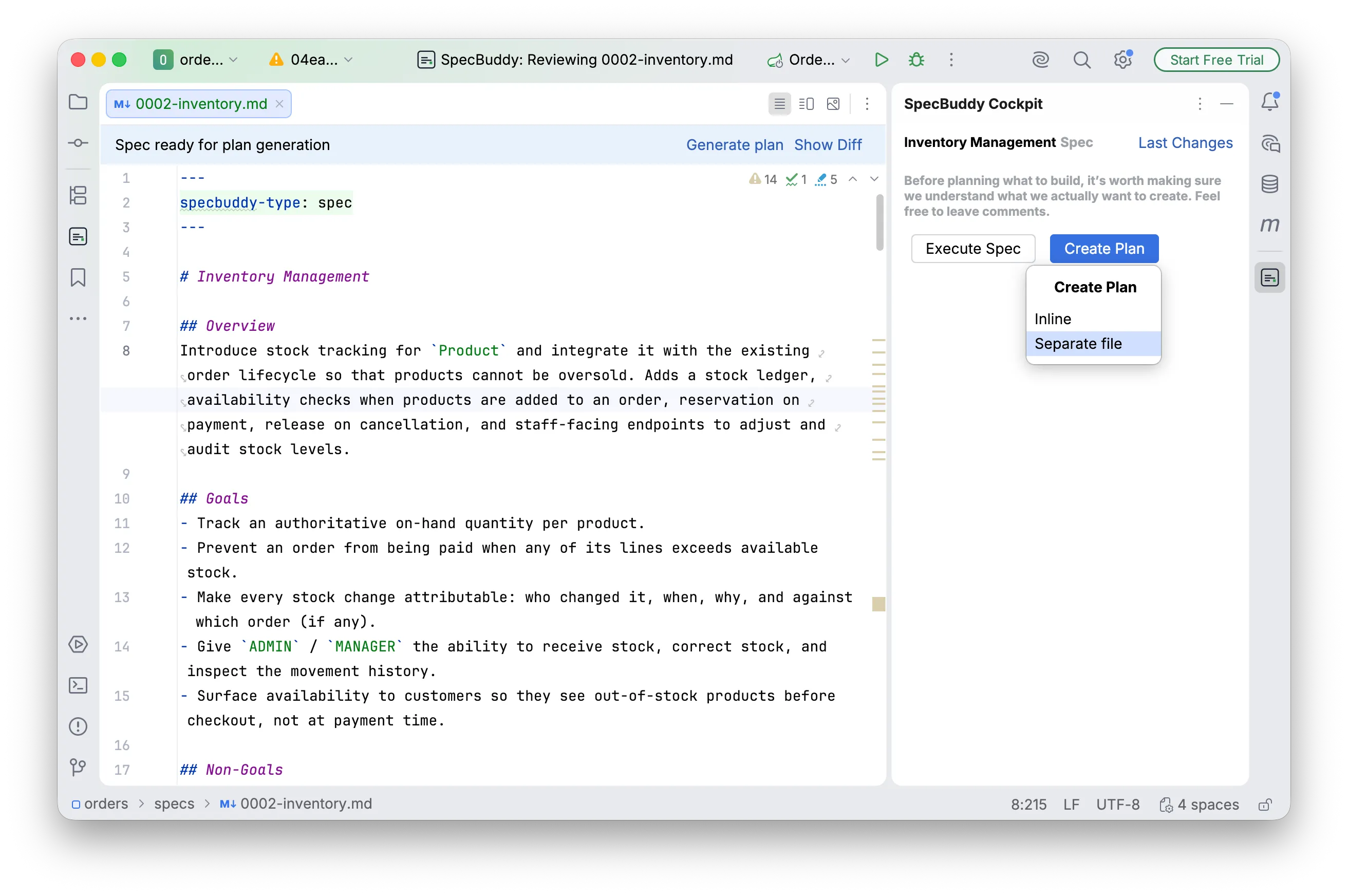Click the Create Plan button
The width and height of the screenshot is (1348, 896).
[x=1104, y=249]
